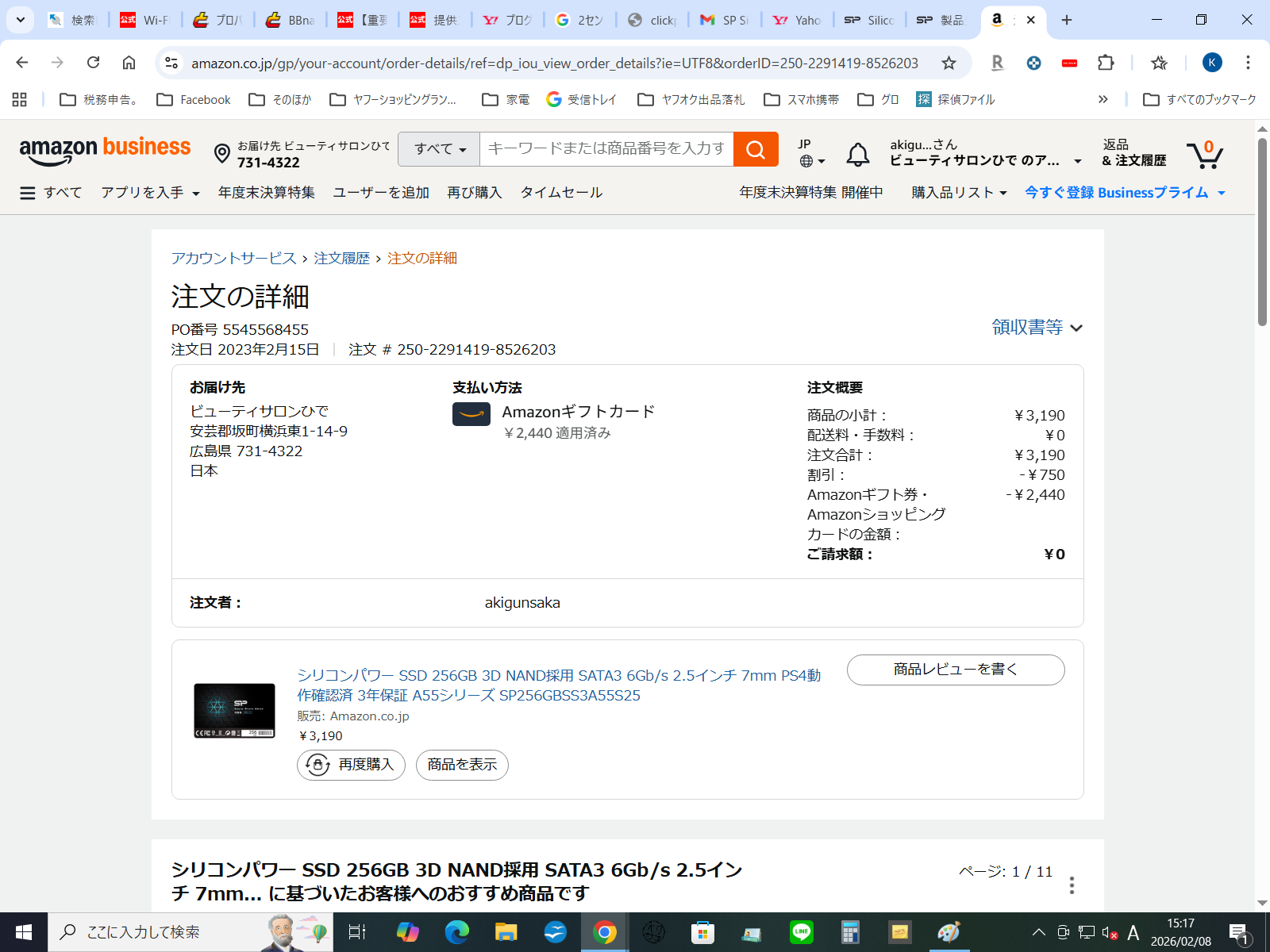This screenshot has width=1270, height=952.
Task: Click the keyword search input field
Action: [606, 149]
